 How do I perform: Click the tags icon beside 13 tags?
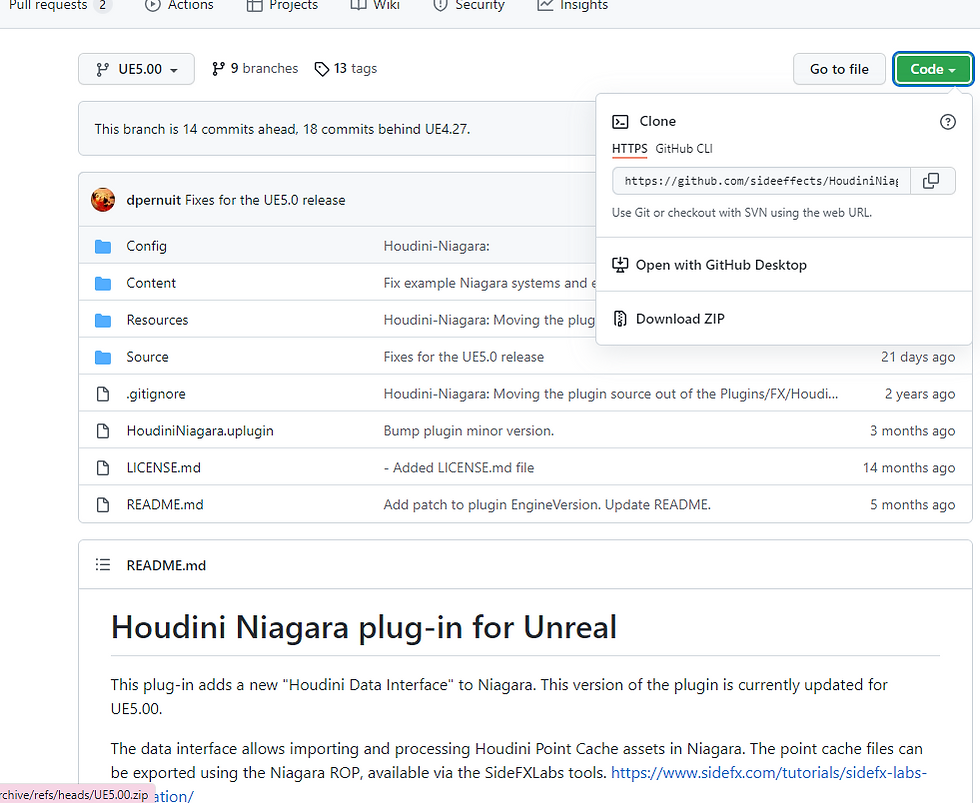pos(321,69)
